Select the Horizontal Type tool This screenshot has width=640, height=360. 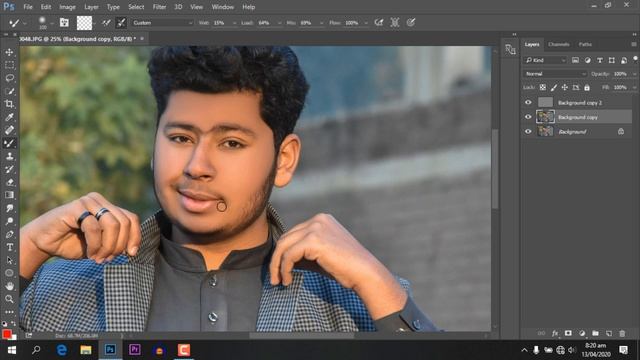[9, 247]
